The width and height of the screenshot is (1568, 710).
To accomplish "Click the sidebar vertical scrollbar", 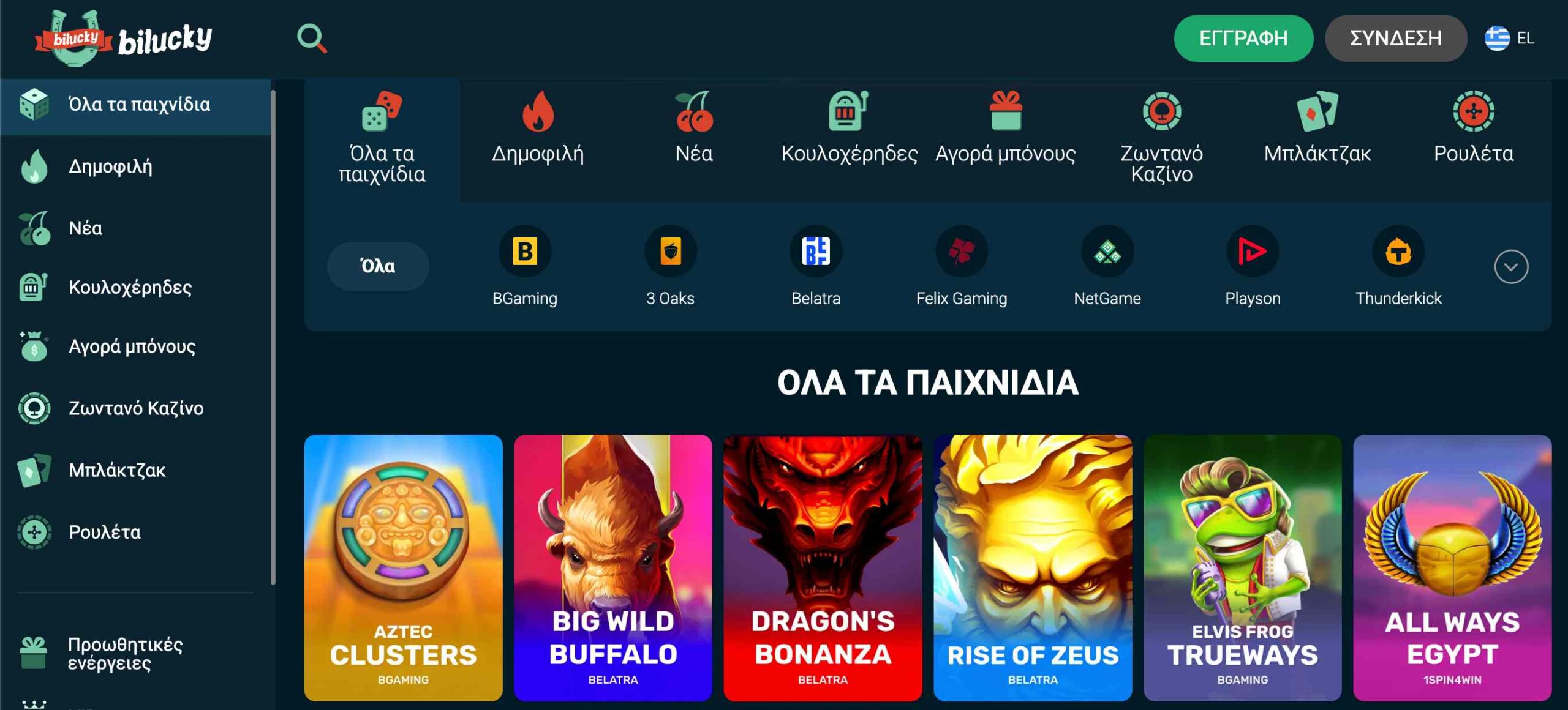I will [273, 337].
